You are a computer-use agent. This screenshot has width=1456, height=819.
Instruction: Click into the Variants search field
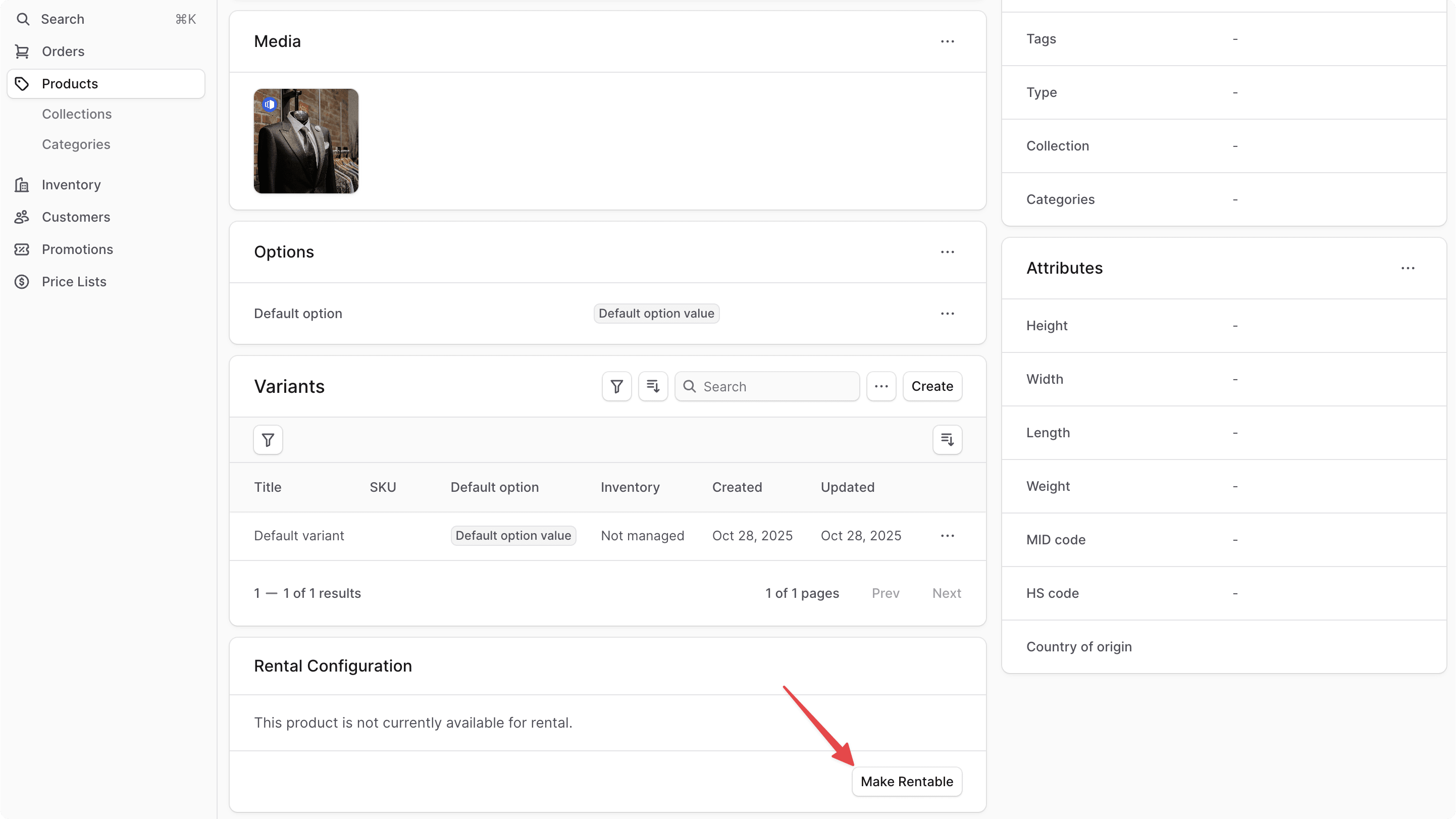coord(766,386)
